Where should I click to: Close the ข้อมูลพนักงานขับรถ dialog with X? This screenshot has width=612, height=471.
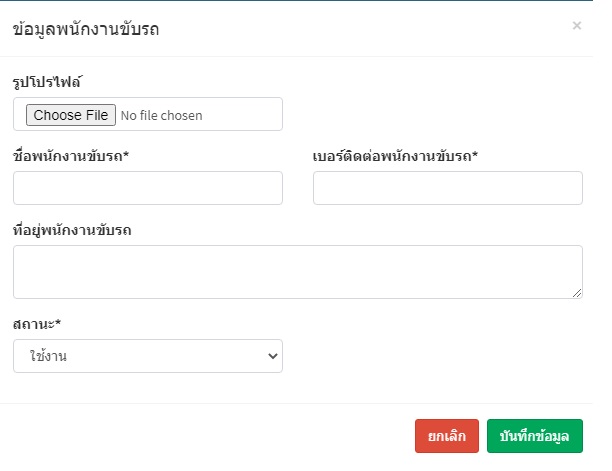click(x=576, y=26)
